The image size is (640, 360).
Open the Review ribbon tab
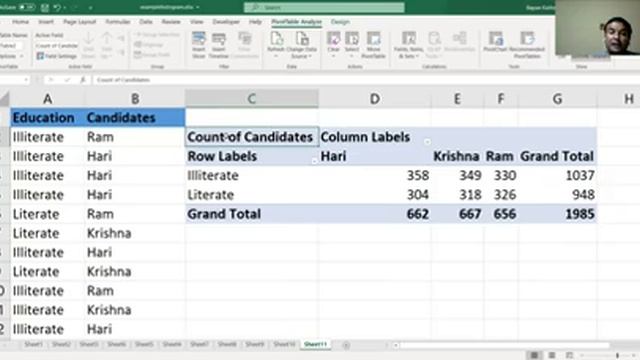point(171,22)
